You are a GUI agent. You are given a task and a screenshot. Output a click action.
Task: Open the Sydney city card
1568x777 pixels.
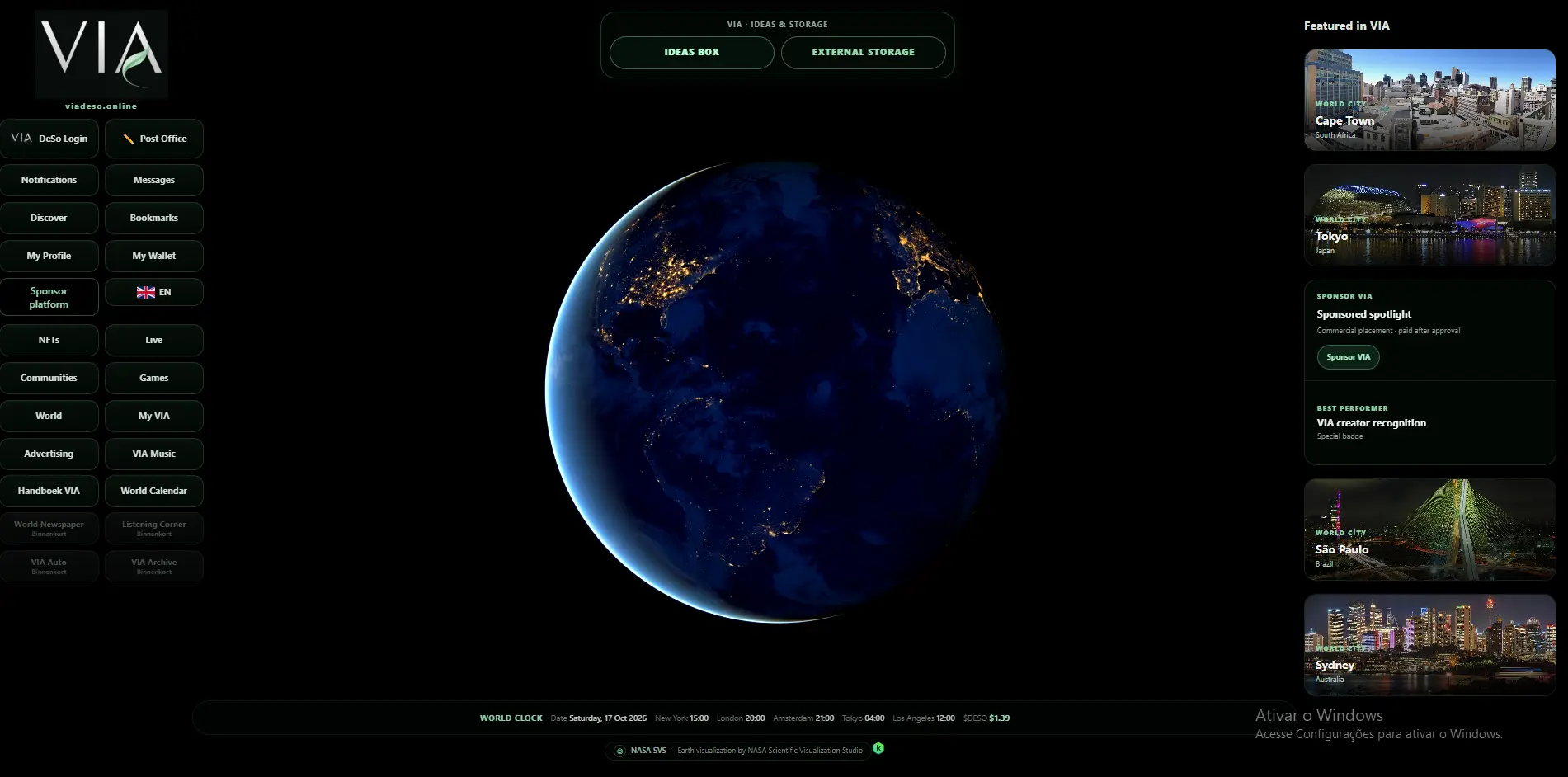(x=1430, y=645)
